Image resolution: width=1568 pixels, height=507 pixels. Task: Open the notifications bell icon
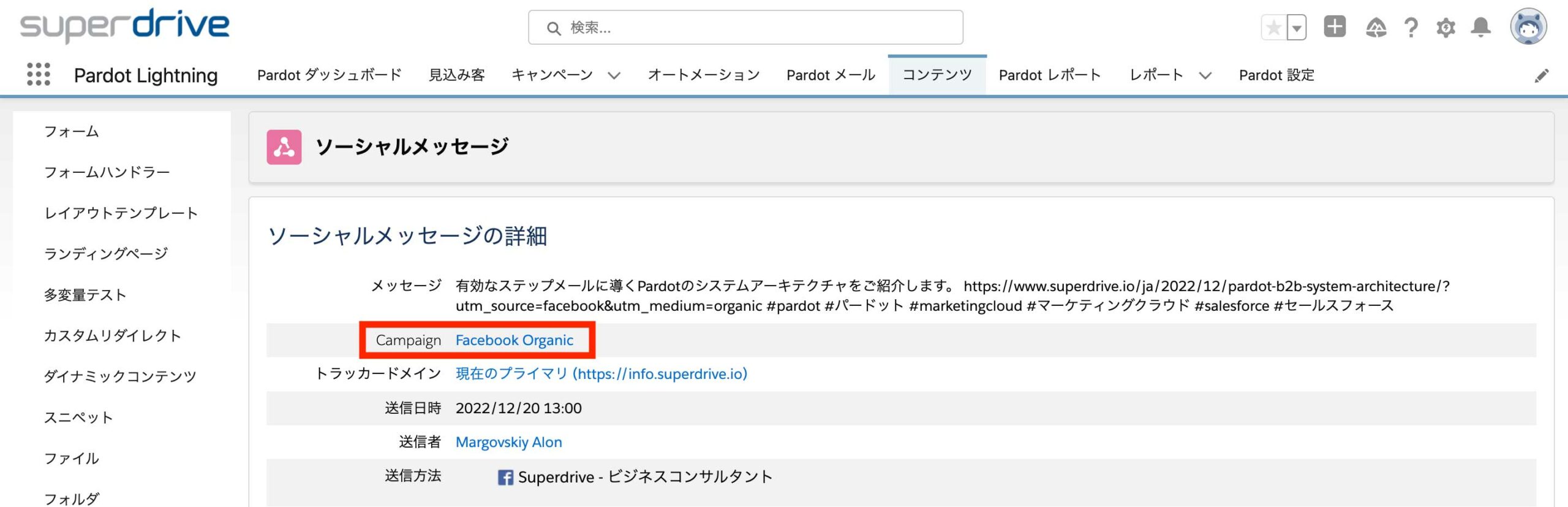coord(1481,28)
